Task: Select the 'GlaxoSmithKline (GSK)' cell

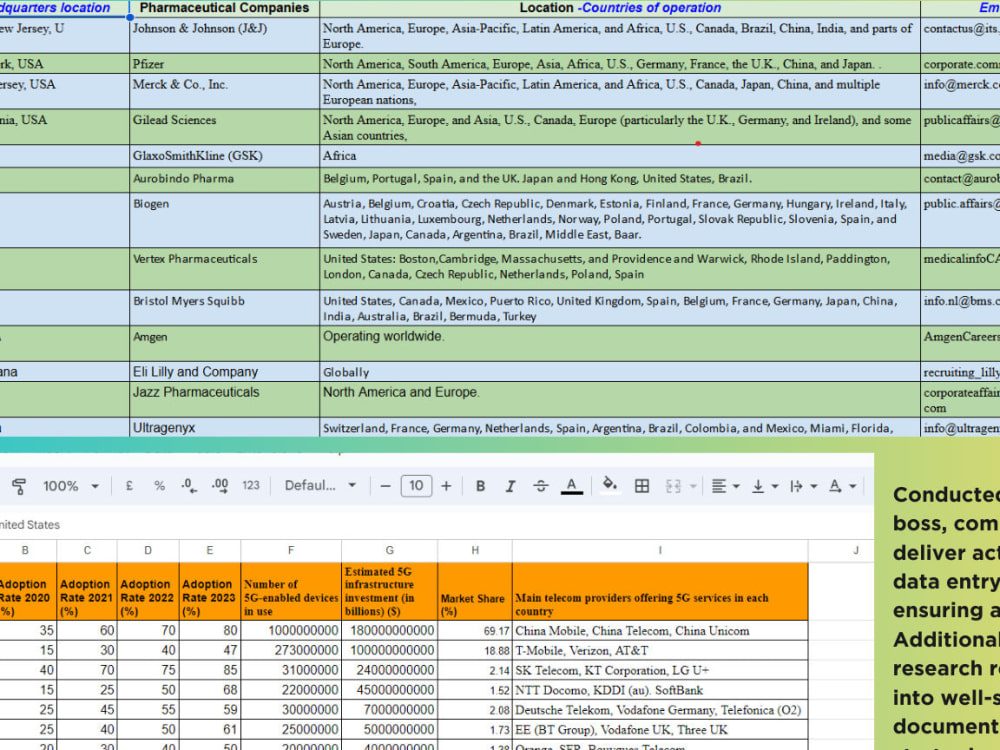Action: pyautogui.click(x=224, y=156)
